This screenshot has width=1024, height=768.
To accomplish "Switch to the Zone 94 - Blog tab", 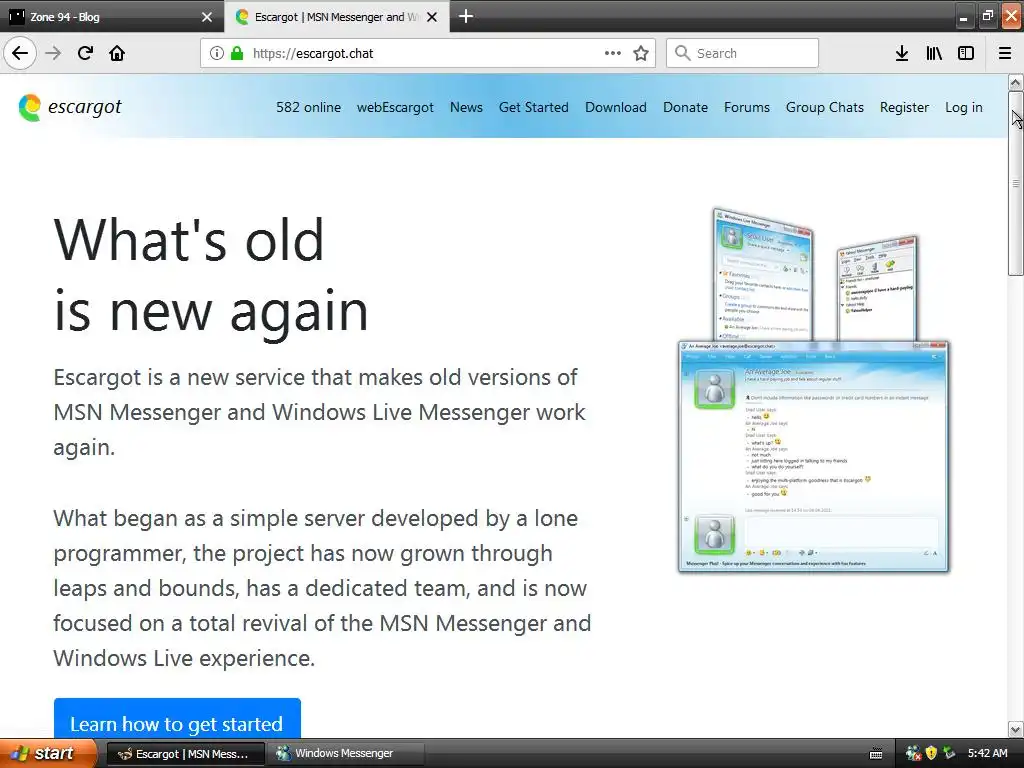I will pos(112,16).
